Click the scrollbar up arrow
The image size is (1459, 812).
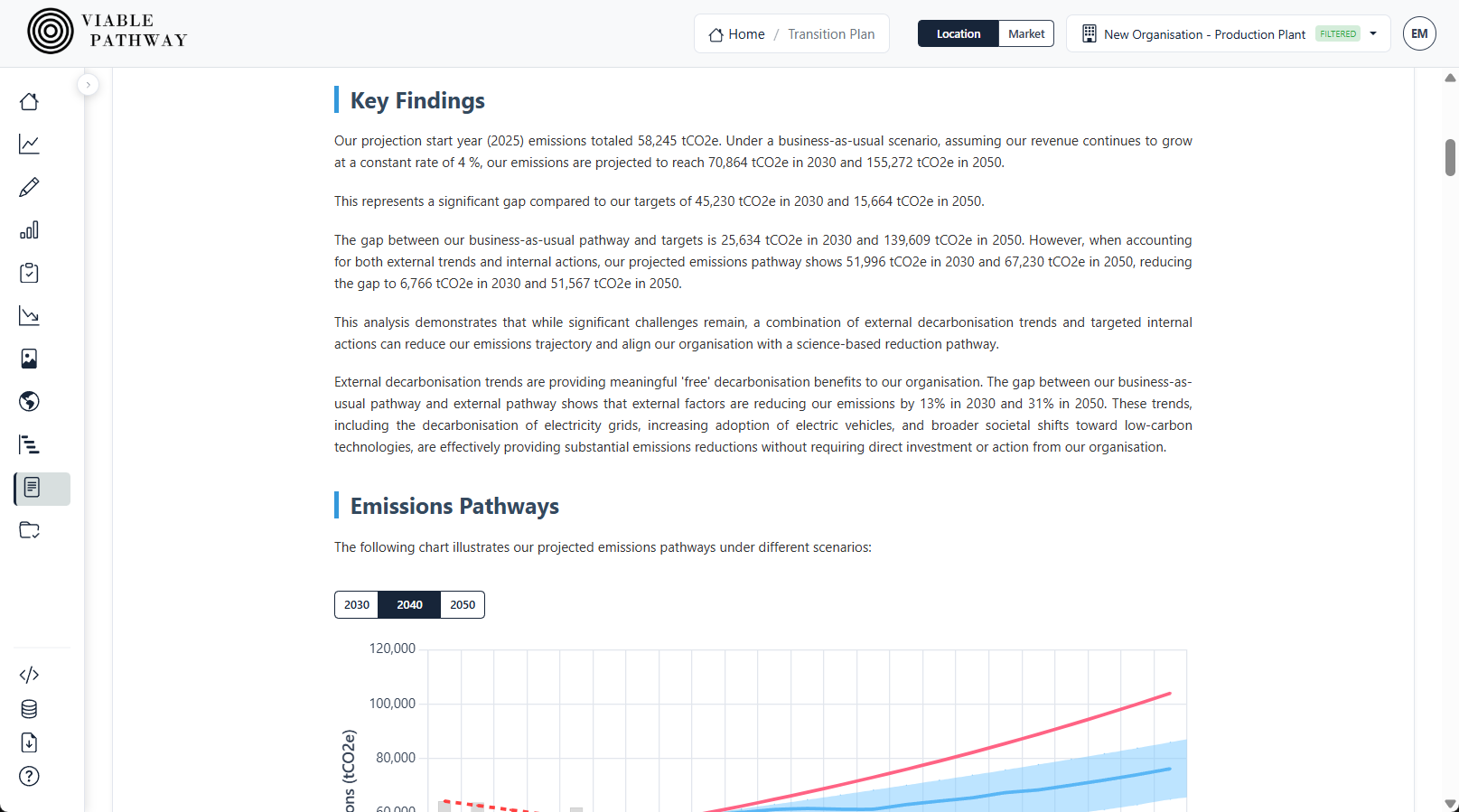click(x=1450, y=78)
